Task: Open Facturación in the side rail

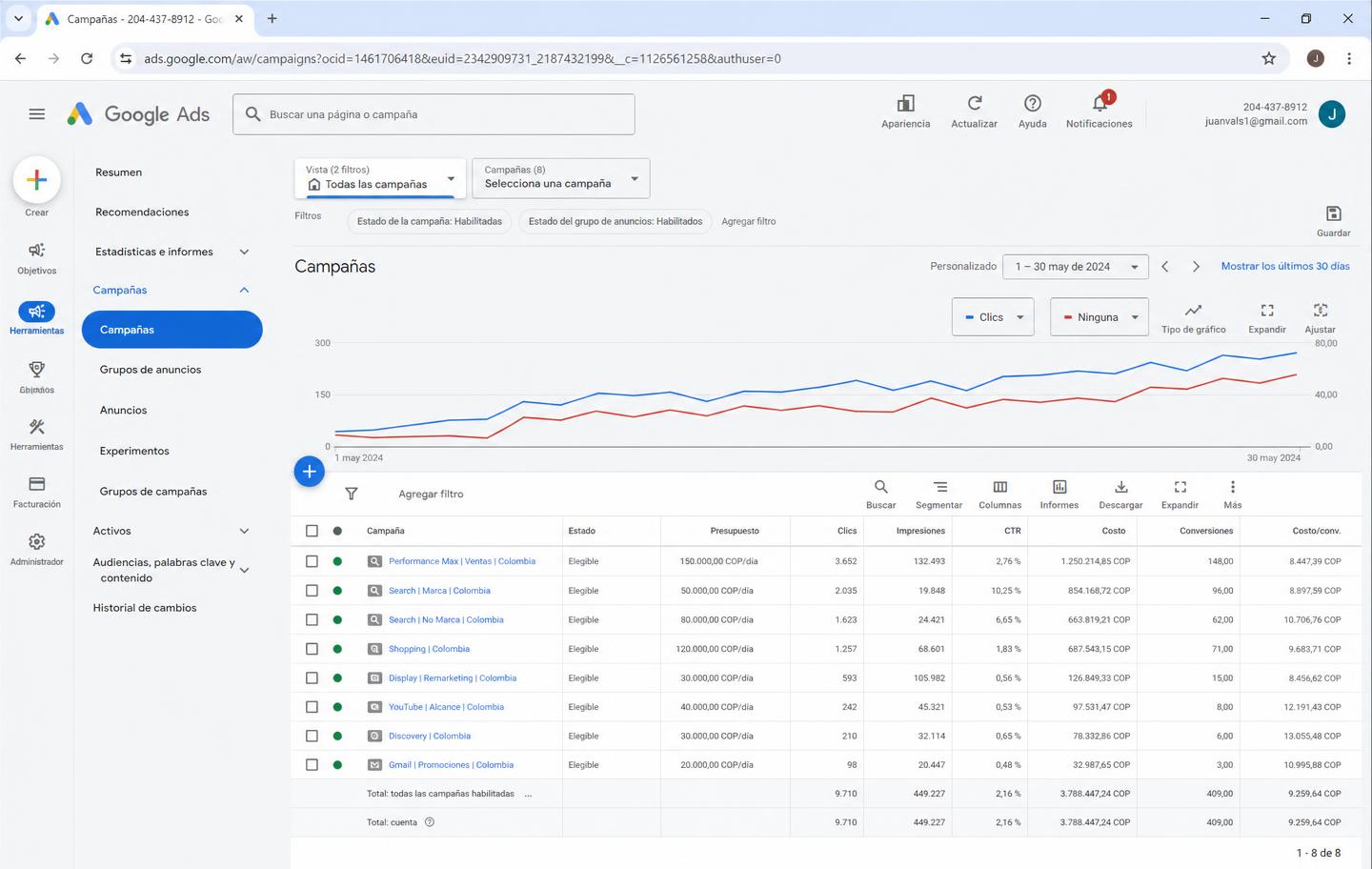Action: pyautogui.click(x=37, y=492)
